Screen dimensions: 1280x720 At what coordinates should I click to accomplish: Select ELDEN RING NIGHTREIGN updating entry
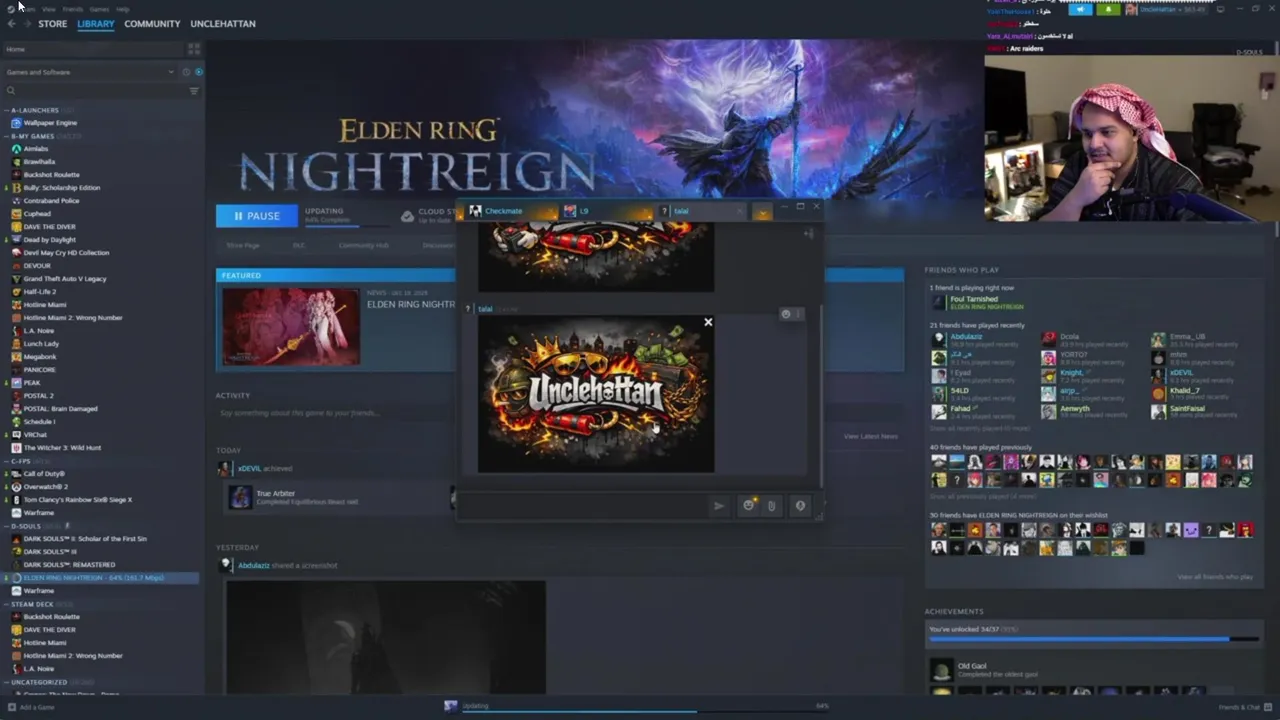click(100, 578)
